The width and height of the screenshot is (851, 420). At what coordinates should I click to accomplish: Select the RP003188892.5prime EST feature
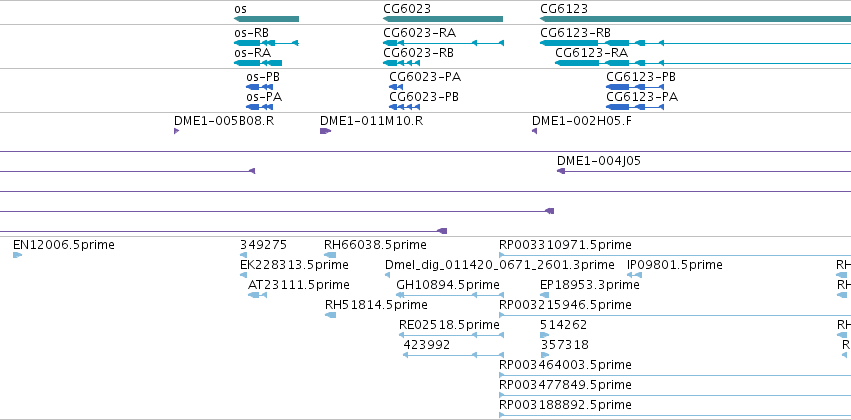coord(675,415)
